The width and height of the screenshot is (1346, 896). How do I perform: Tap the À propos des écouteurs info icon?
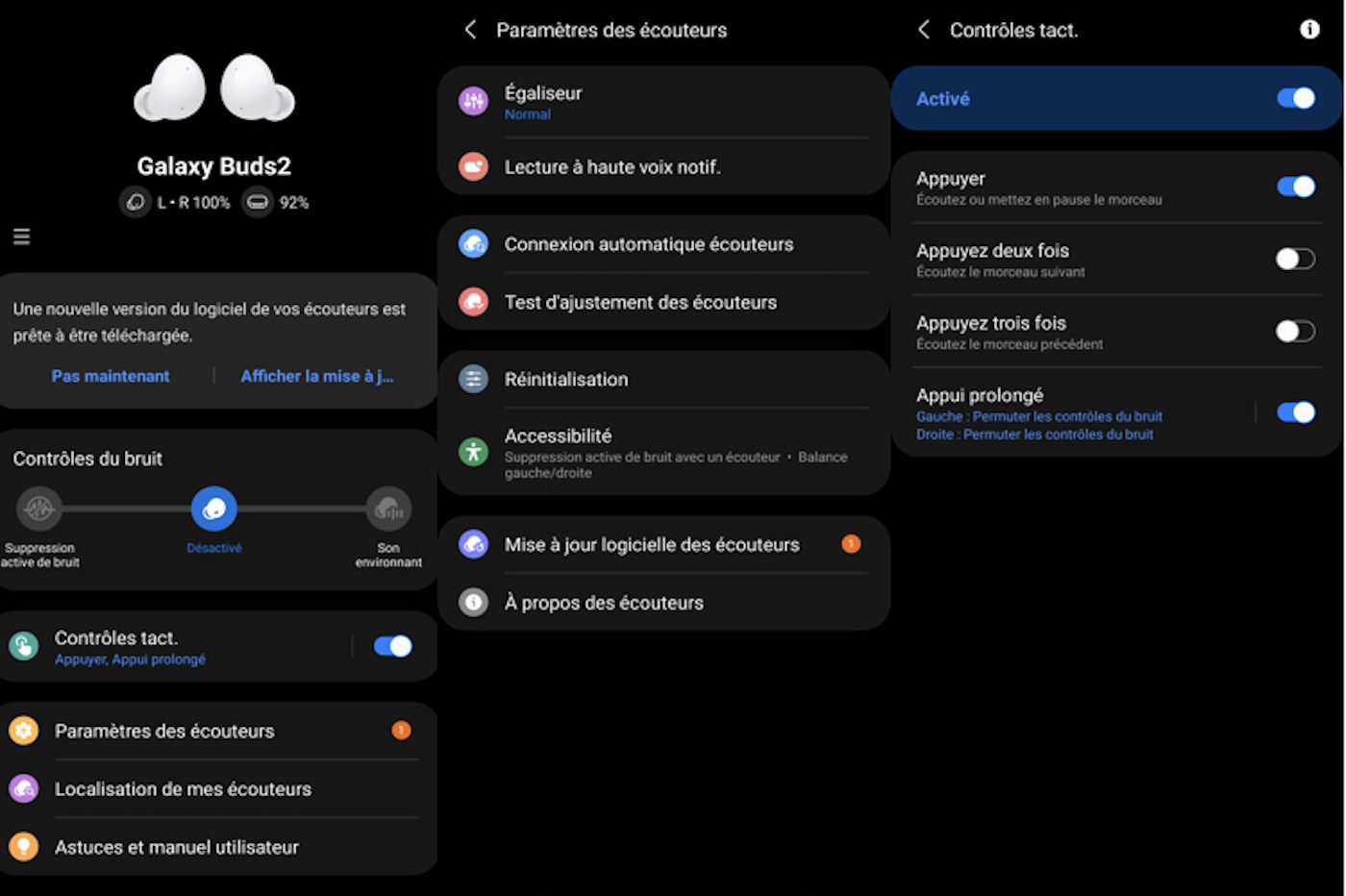[x=473, y=603]
